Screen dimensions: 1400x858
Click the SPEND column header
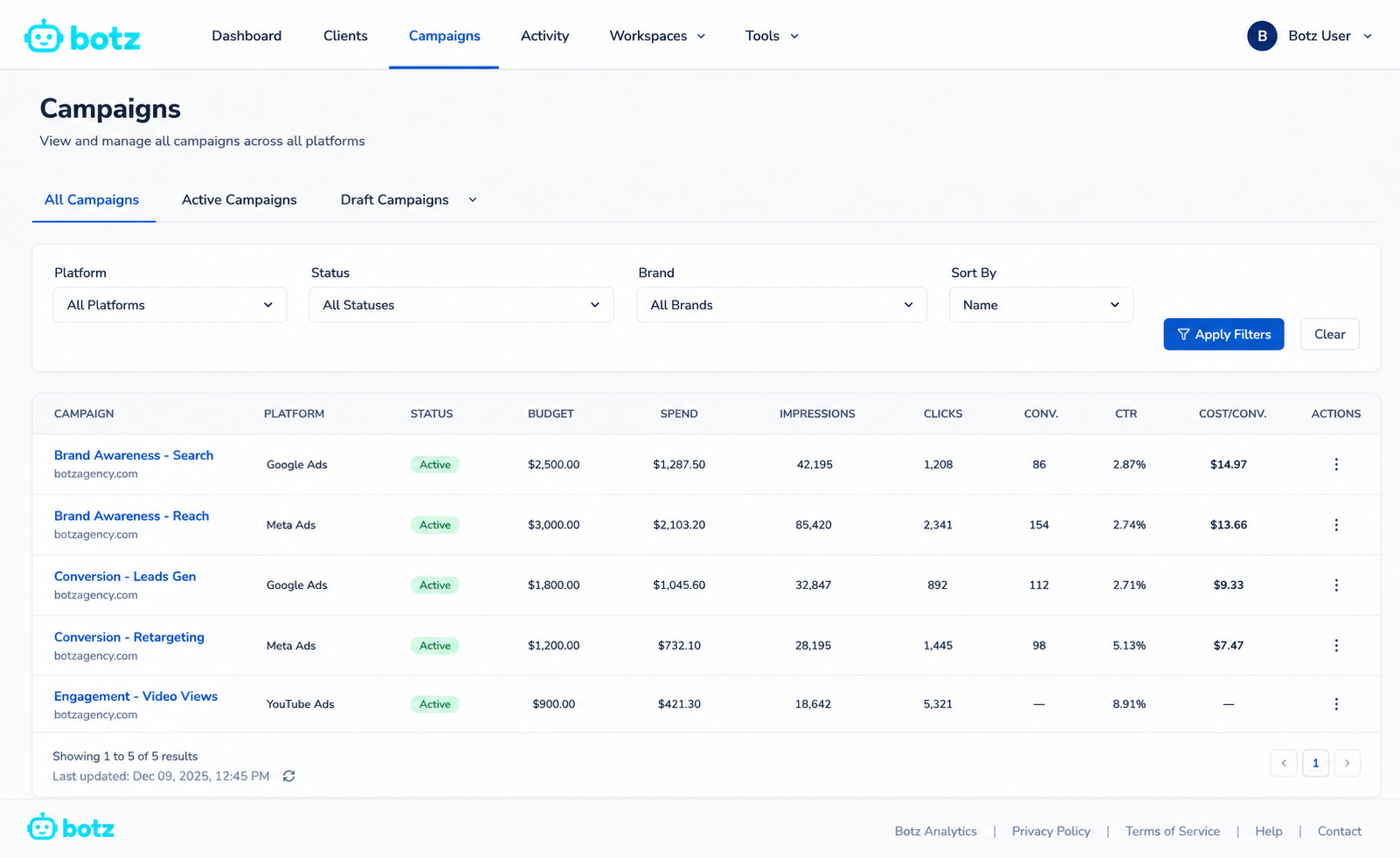point(679,414)
